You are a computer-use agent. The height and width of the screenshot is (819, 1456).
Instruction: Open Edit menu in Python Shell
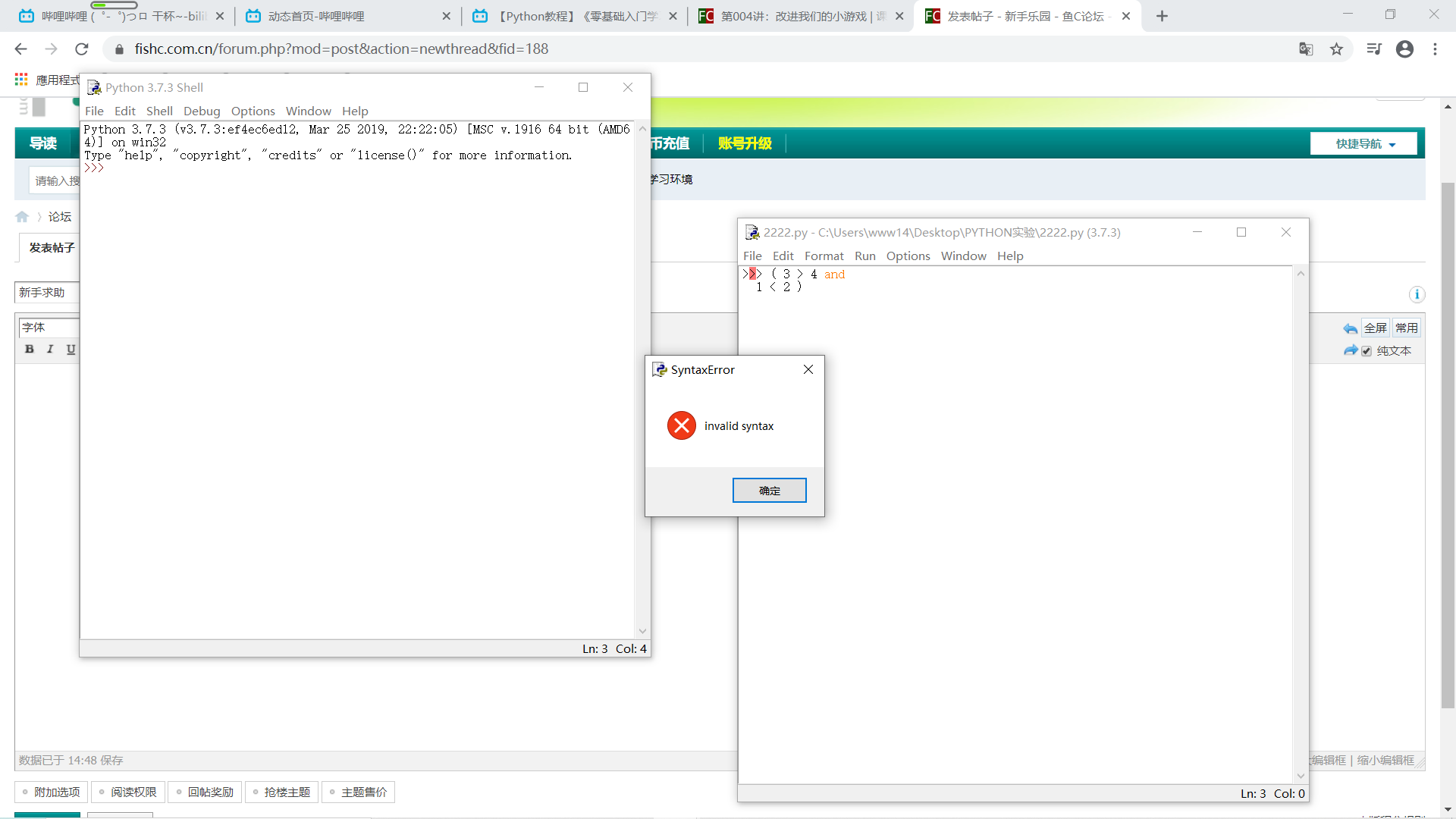point(124,111)
